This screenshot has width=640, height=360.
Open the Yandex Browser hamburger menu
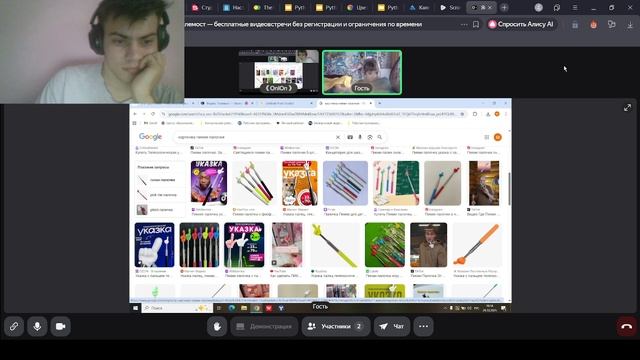tap(575, 7)
